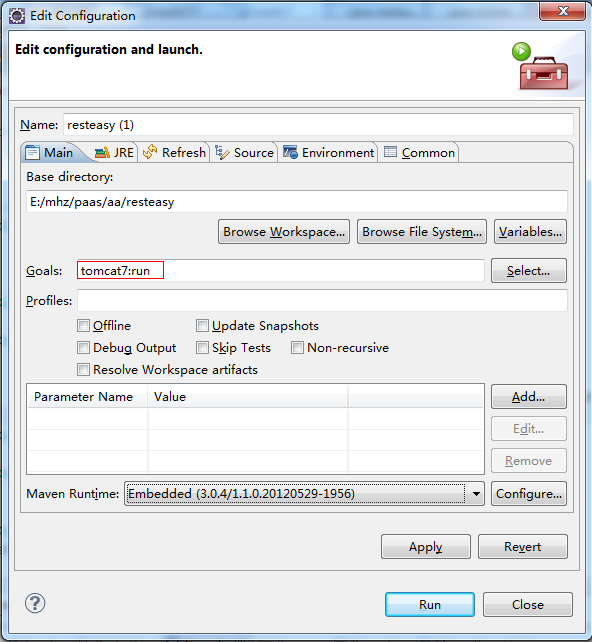This screenshot has width=592, height=642.
Task: Click the Edit Configuration title bar icon
Action: click(17, 16)
